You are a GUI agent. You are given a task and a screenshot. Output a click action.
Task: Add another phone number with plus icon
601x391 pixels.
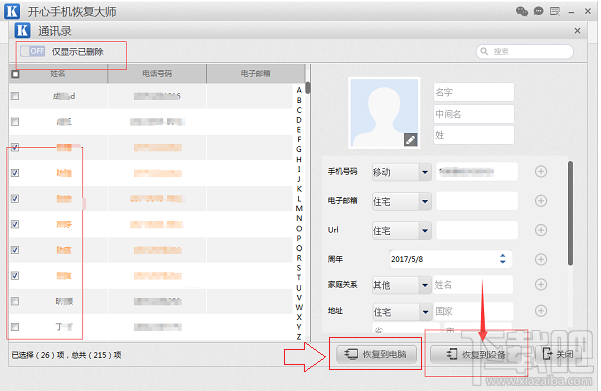point(541,171)
